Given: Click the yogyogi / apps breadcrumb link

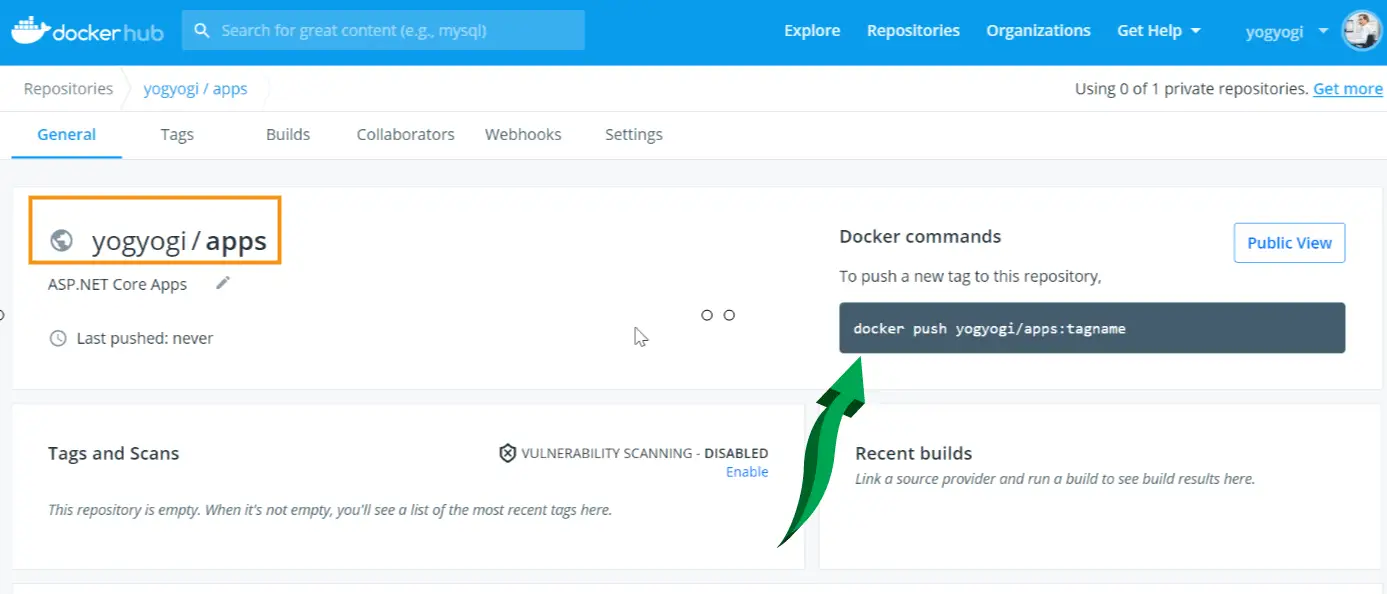Looking at the screenshot, I should tap(195, 89).
